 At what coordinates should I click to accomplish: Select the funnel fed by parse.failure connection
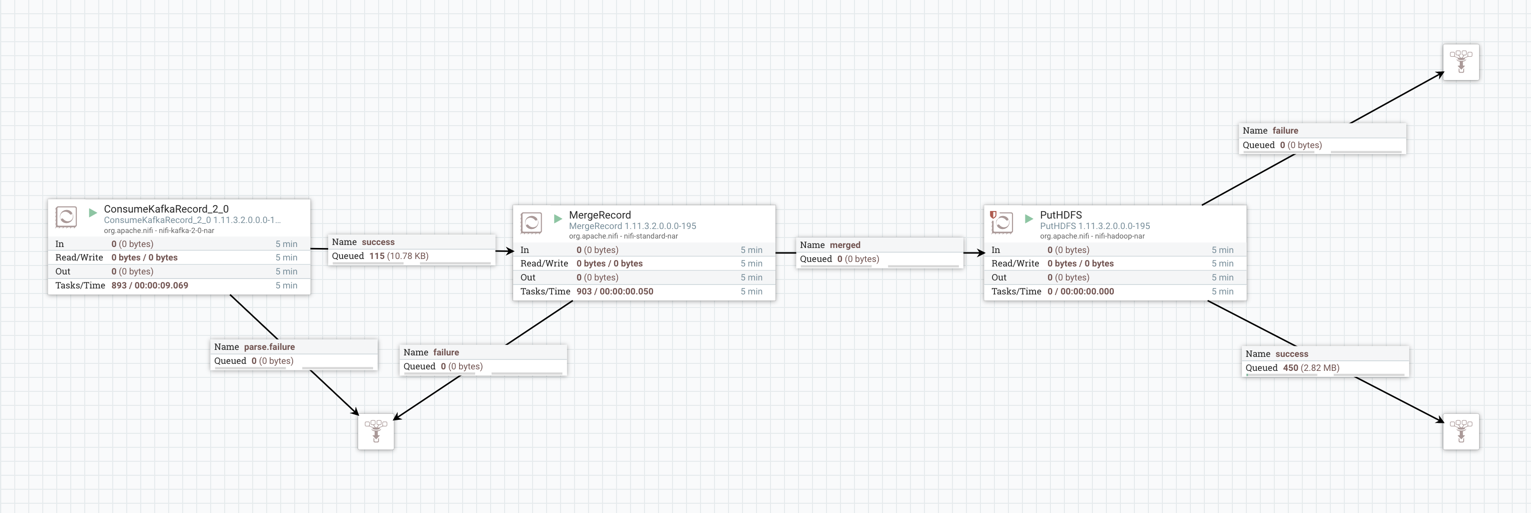(376, 431)
